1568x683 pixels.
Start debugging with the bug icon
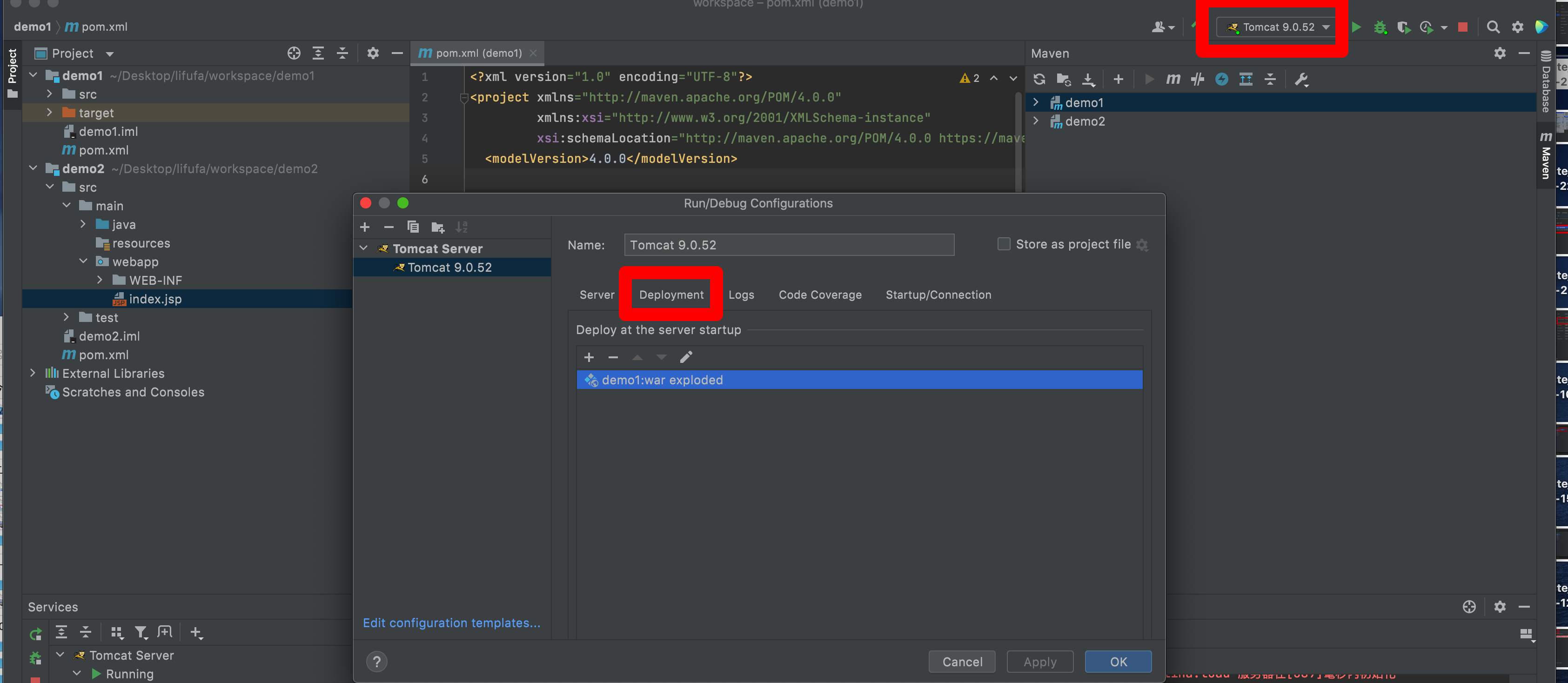pos(1380,27)
